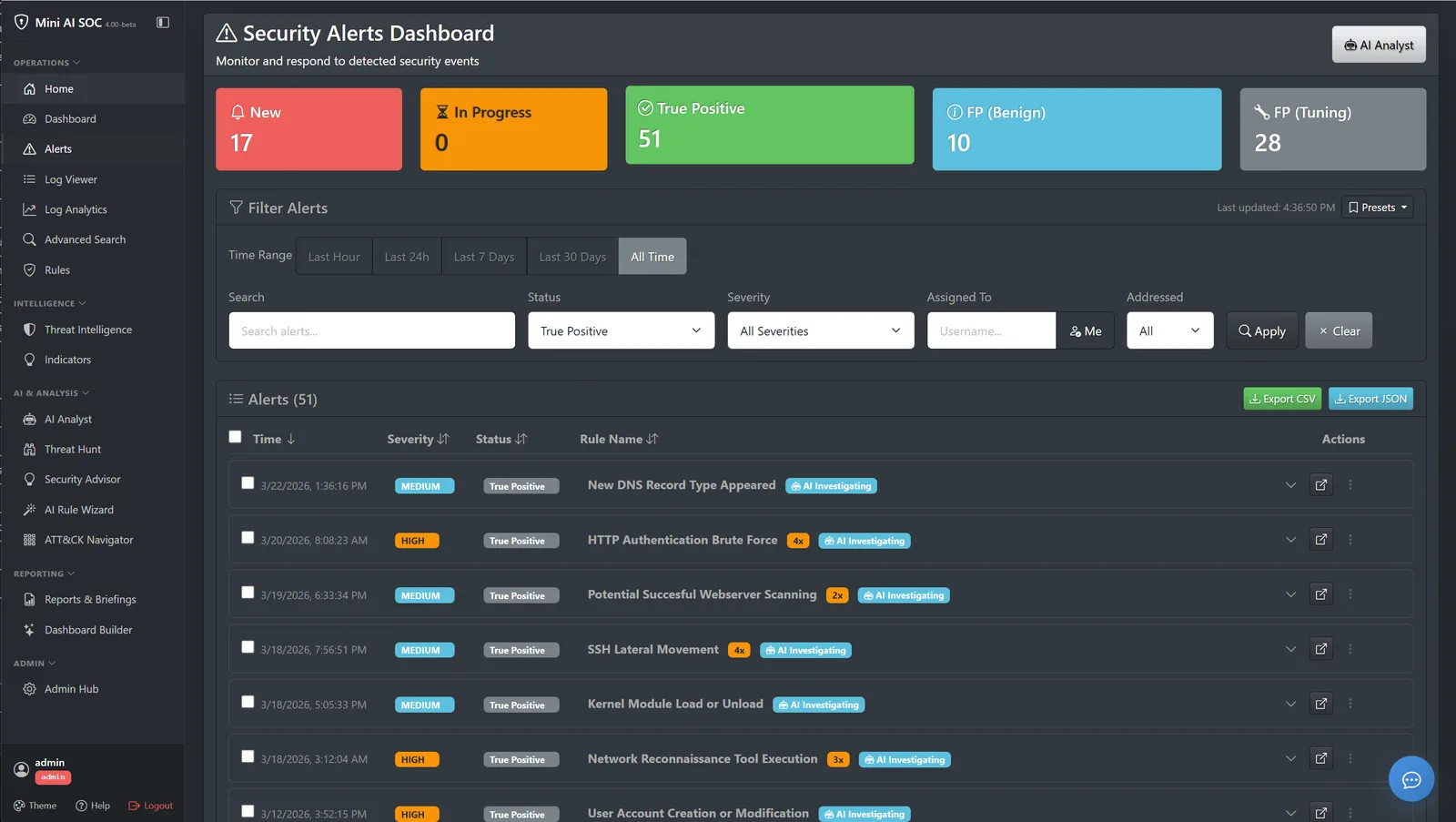Image resolution: width=1456 pixels, height=822 pixels.
Task: Open external link for New DNS Record alert
Action: 1320,484
